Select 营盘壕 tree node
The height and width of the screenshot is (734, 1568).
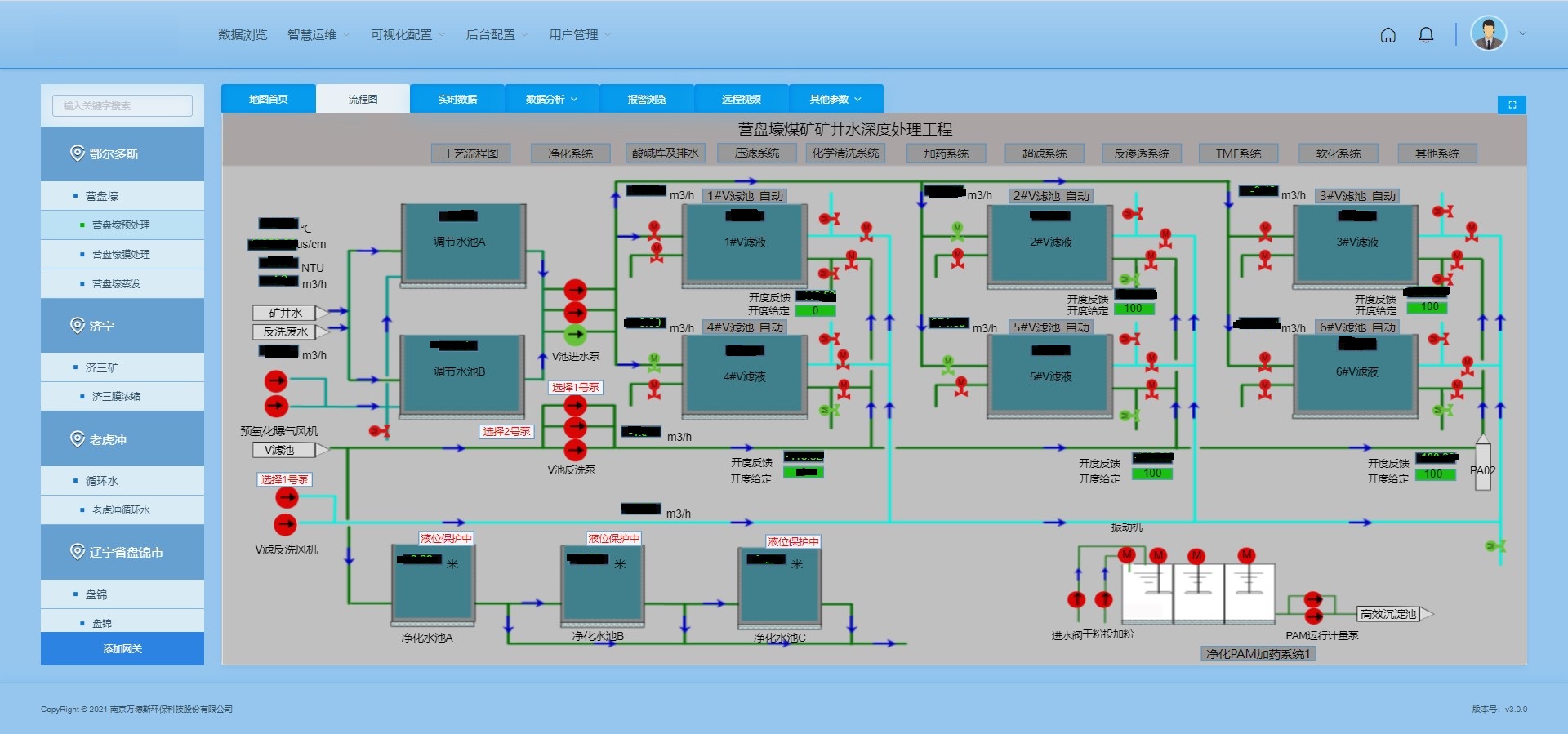(122, 196)
